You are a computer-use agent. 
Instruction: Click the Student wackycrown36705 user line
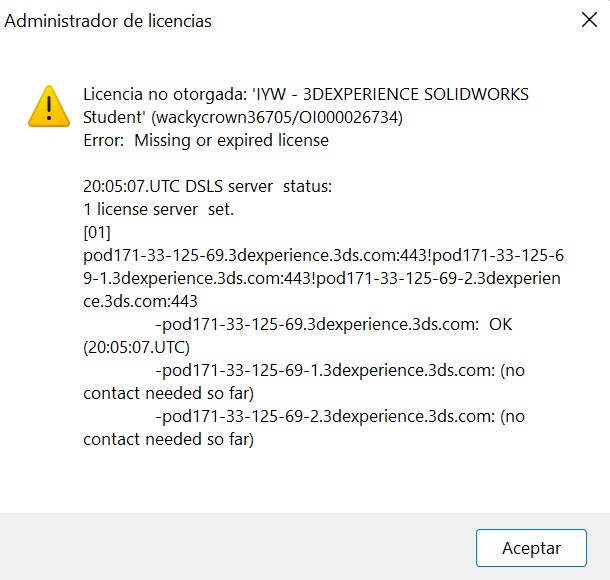pos(245,117)
